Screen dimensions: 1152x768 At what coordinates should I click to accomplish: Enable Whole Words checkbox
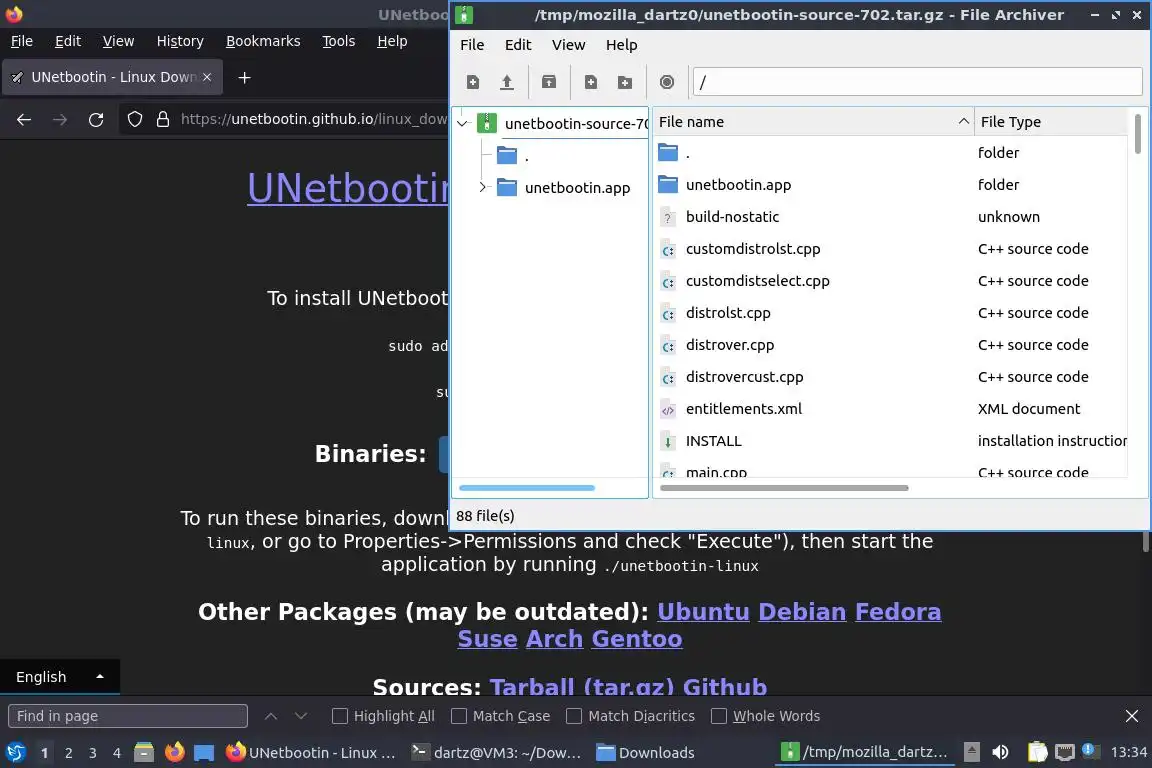[x=719, y=716]
